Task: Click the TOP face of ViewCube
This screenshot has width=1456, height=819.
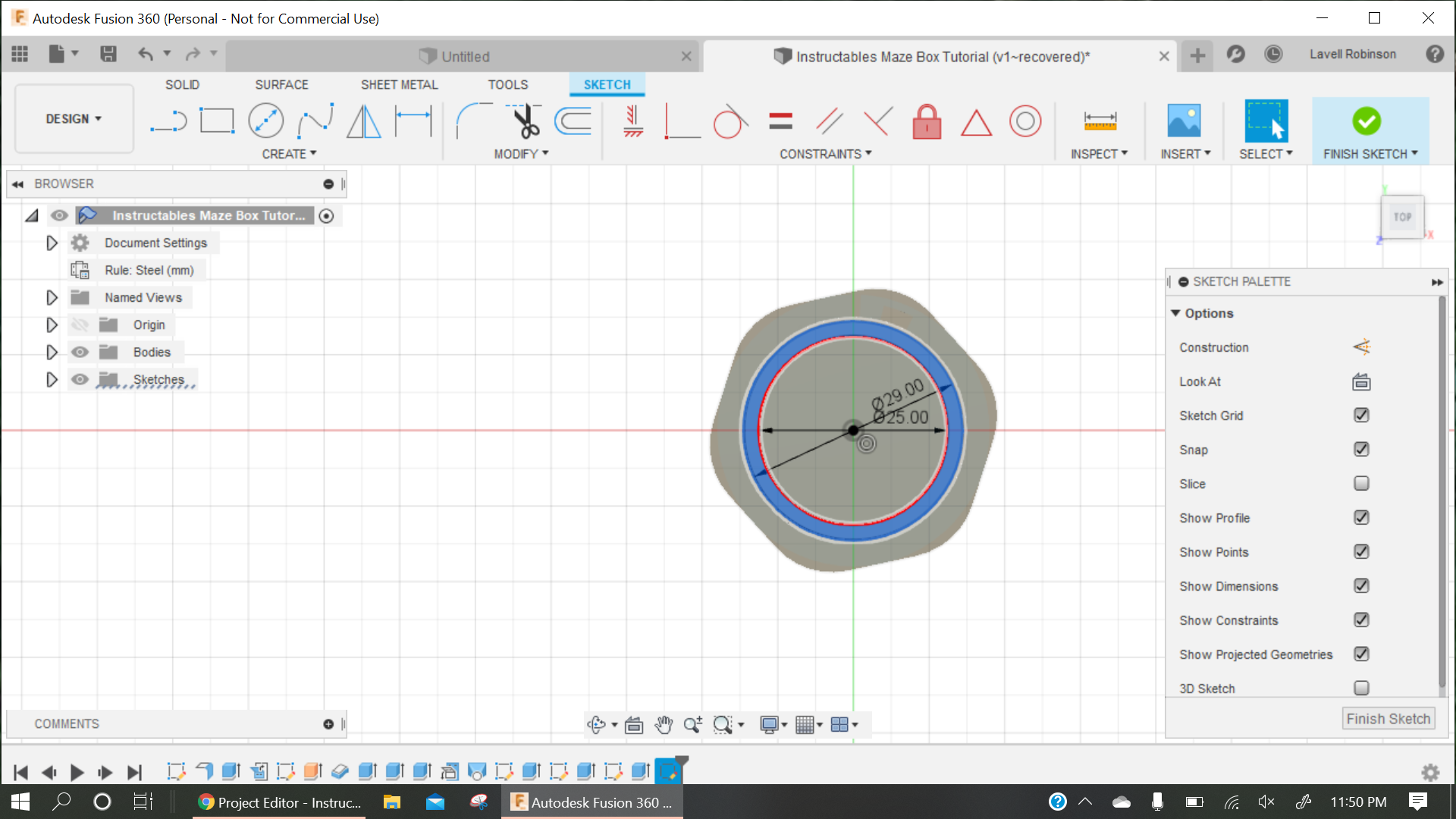Action: pyautogui.click(x=1402, y=217)
